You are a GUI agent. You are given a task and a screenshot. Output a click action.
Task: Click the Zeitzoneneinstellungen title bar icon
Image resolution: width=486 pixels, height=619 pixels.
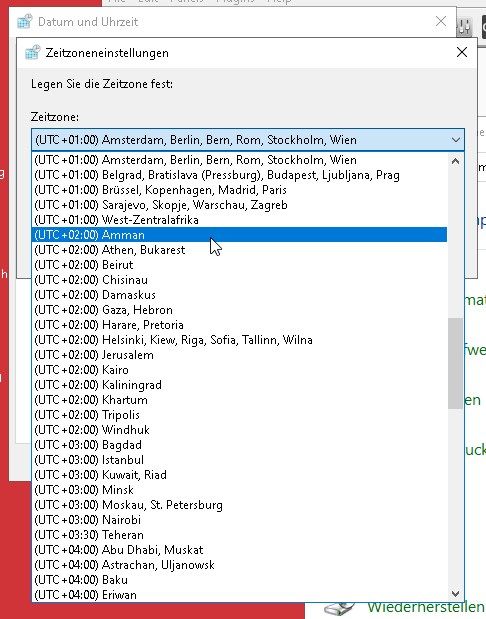click(32, 53)
